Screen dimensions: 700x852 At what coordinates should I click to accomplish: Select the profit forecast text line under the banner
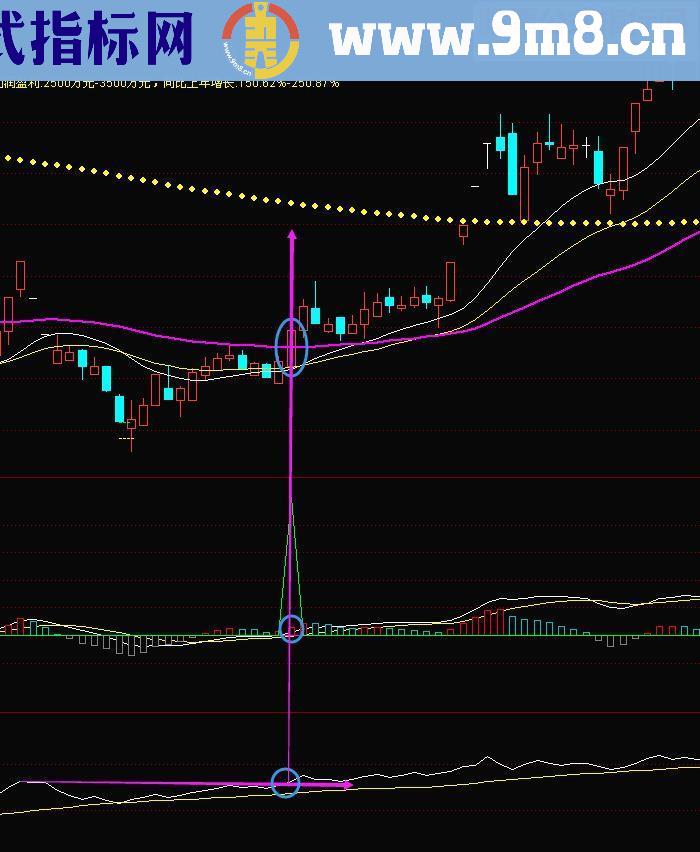coord(170,83)
